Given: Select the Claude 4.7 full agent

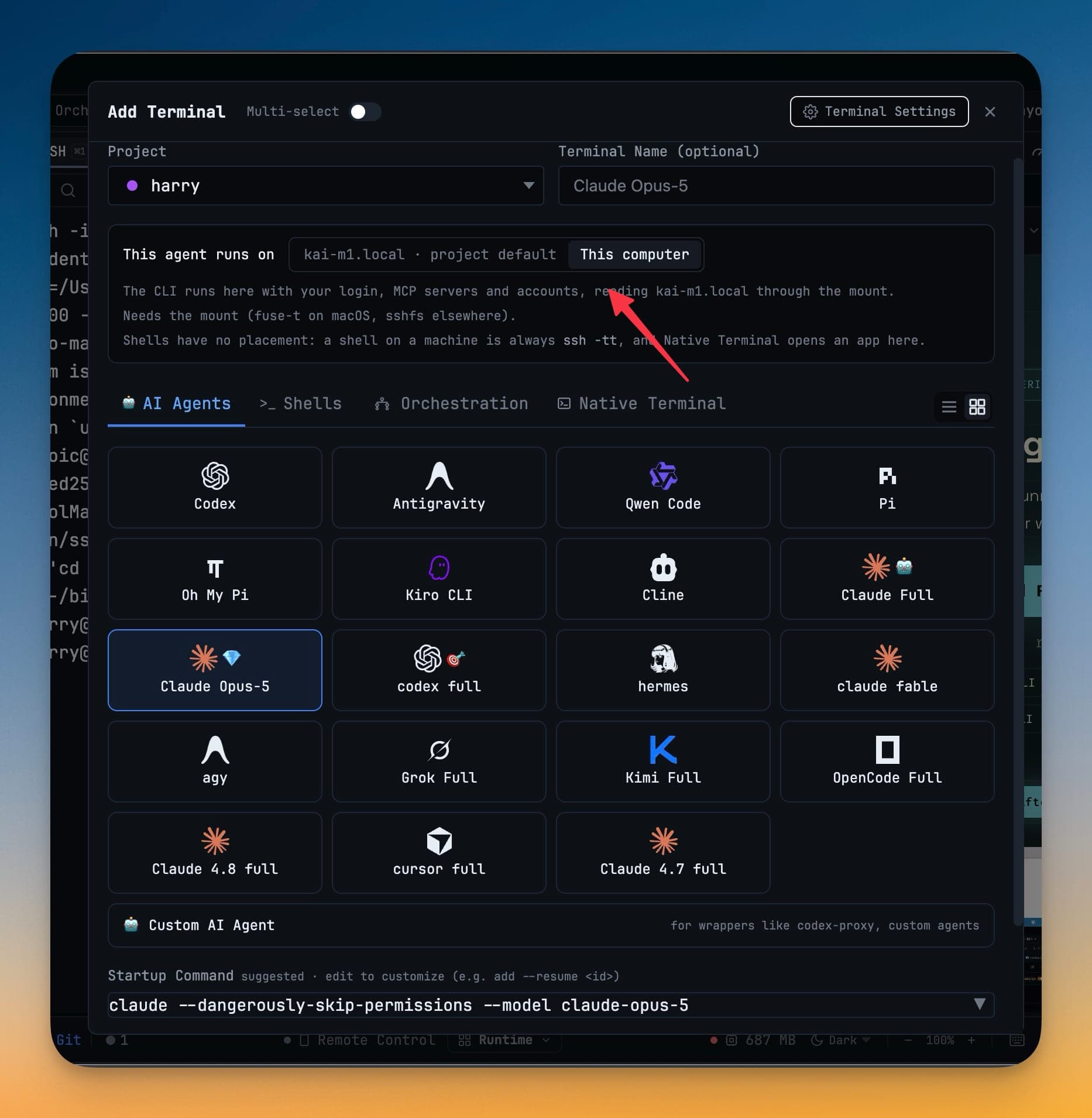Looking at the screenshot, I should pyautogui.click(x=663, y=853).
